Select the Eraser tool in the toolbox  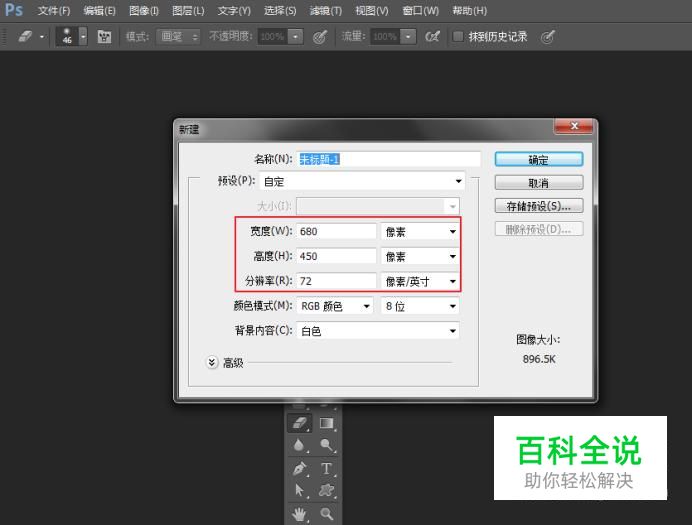pyautogui.click(x=300, y=423)
